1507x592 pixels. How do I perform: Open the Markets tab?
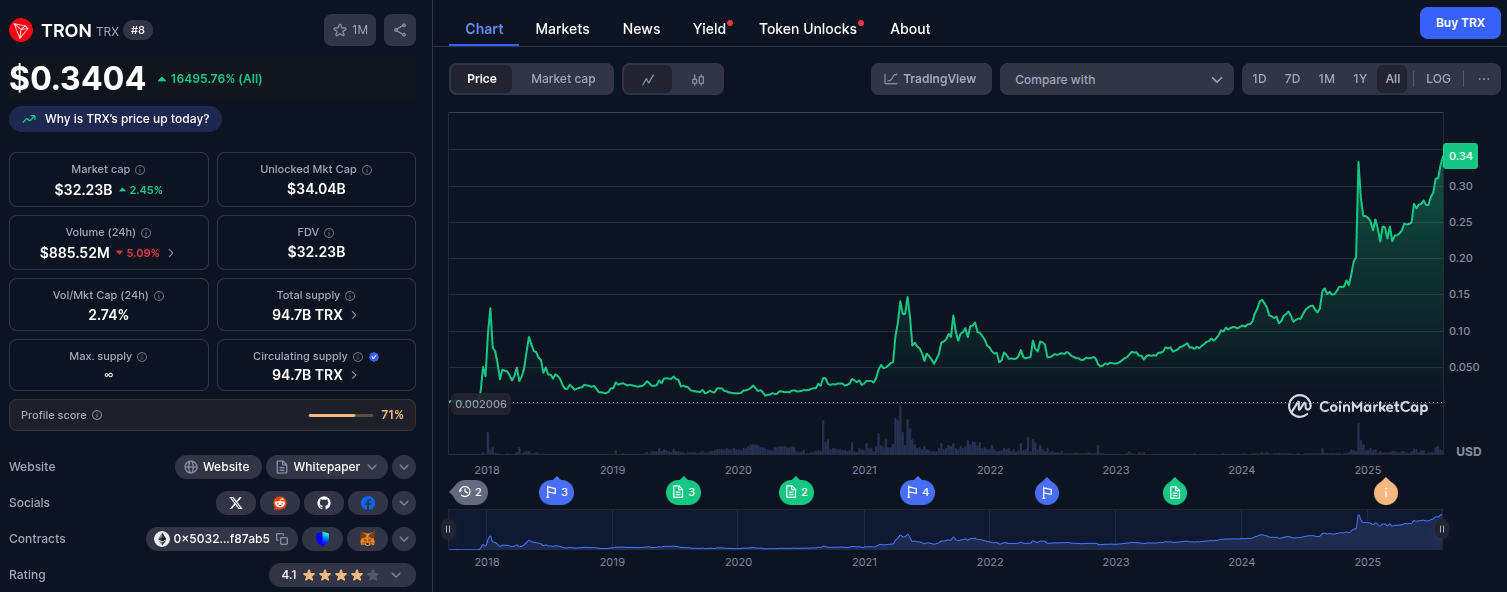click(x=562, y=29)
